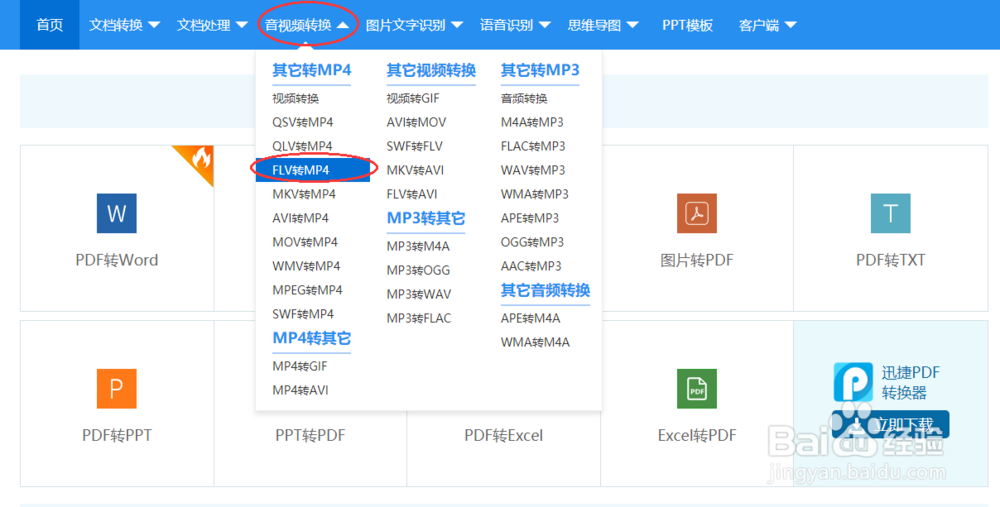Screen dimensions: 1000x507
Task: Select FLV转AVI option
Action: tap(412, 194)
